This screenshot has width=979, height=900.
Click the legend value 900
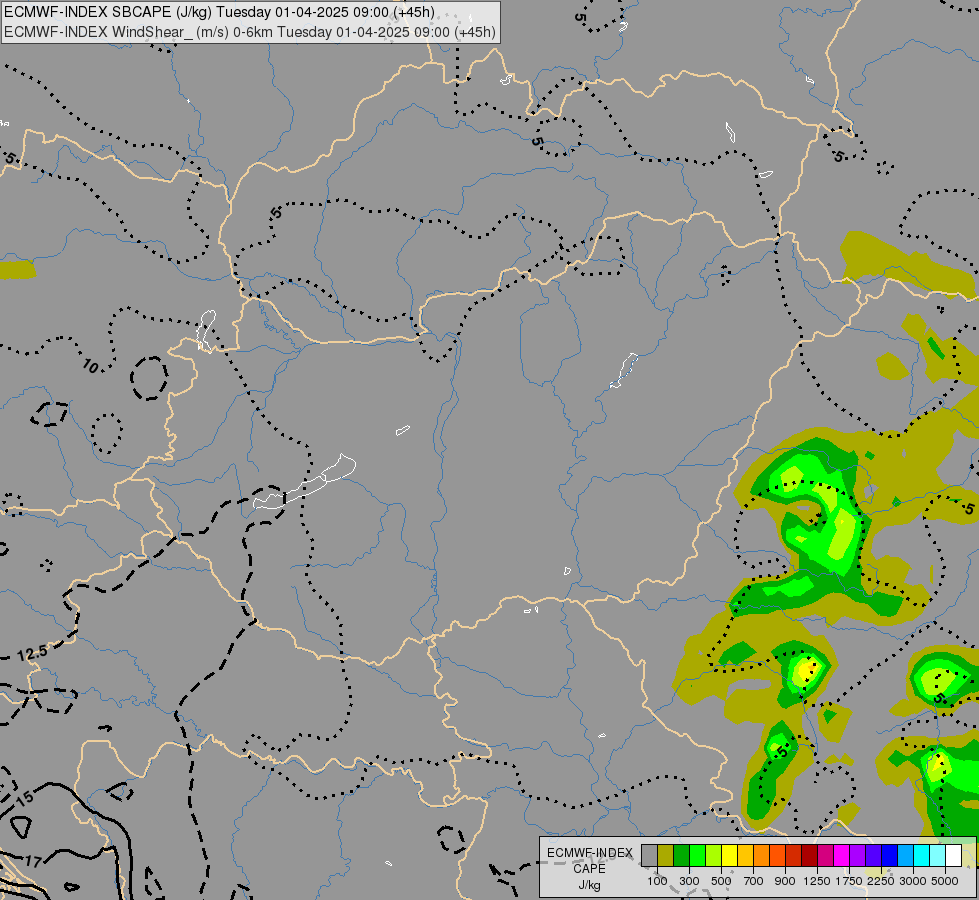click(785, 881)
